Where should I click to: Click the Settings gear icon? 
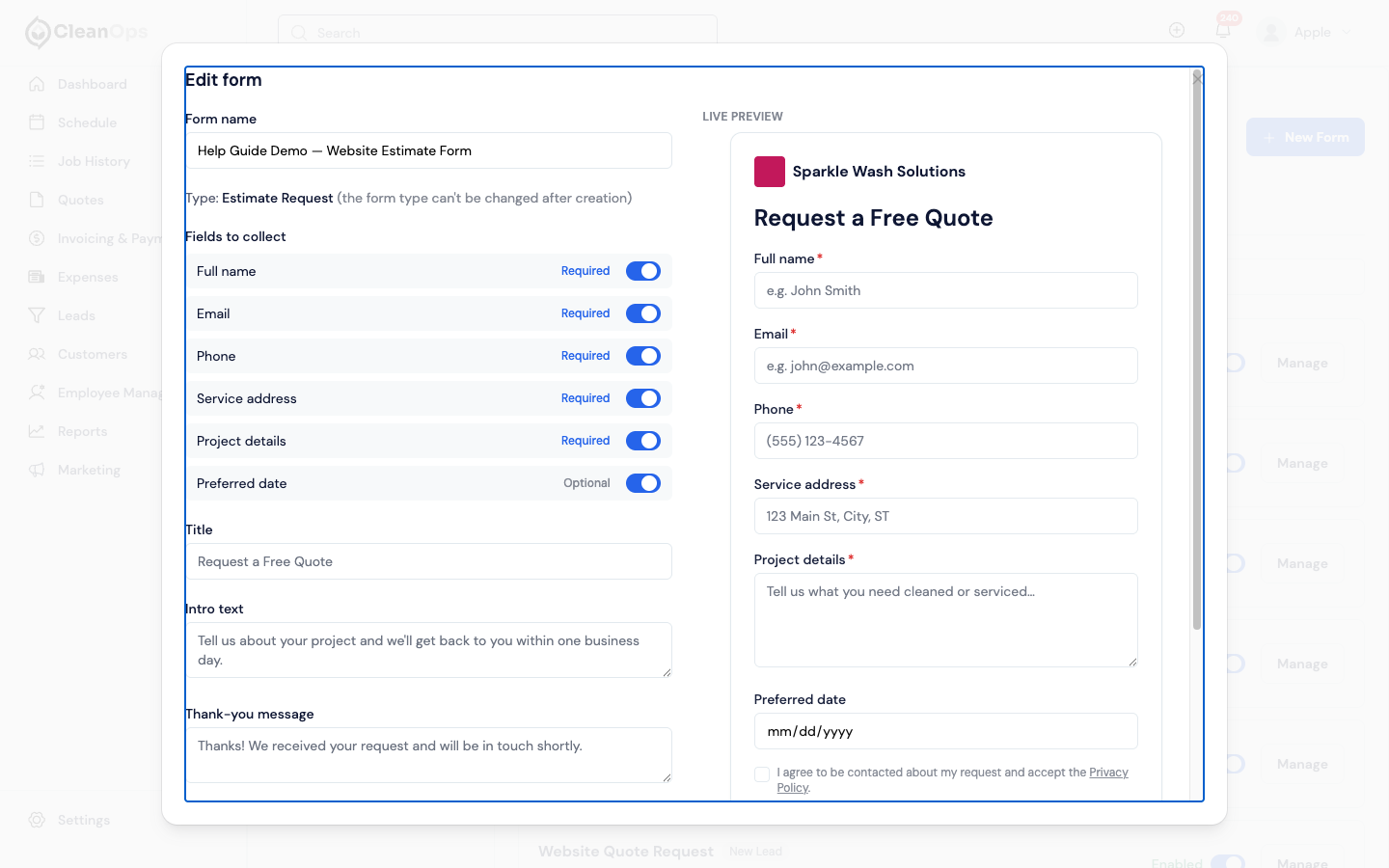tap(37, 820)
